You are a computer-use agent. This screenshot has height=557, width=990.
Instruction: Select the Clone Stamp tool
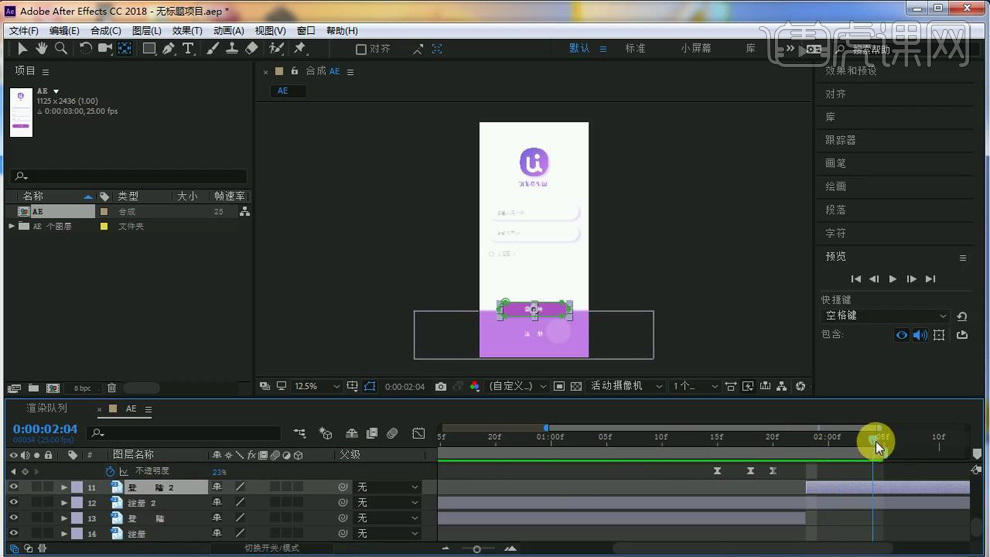(232, 48)
